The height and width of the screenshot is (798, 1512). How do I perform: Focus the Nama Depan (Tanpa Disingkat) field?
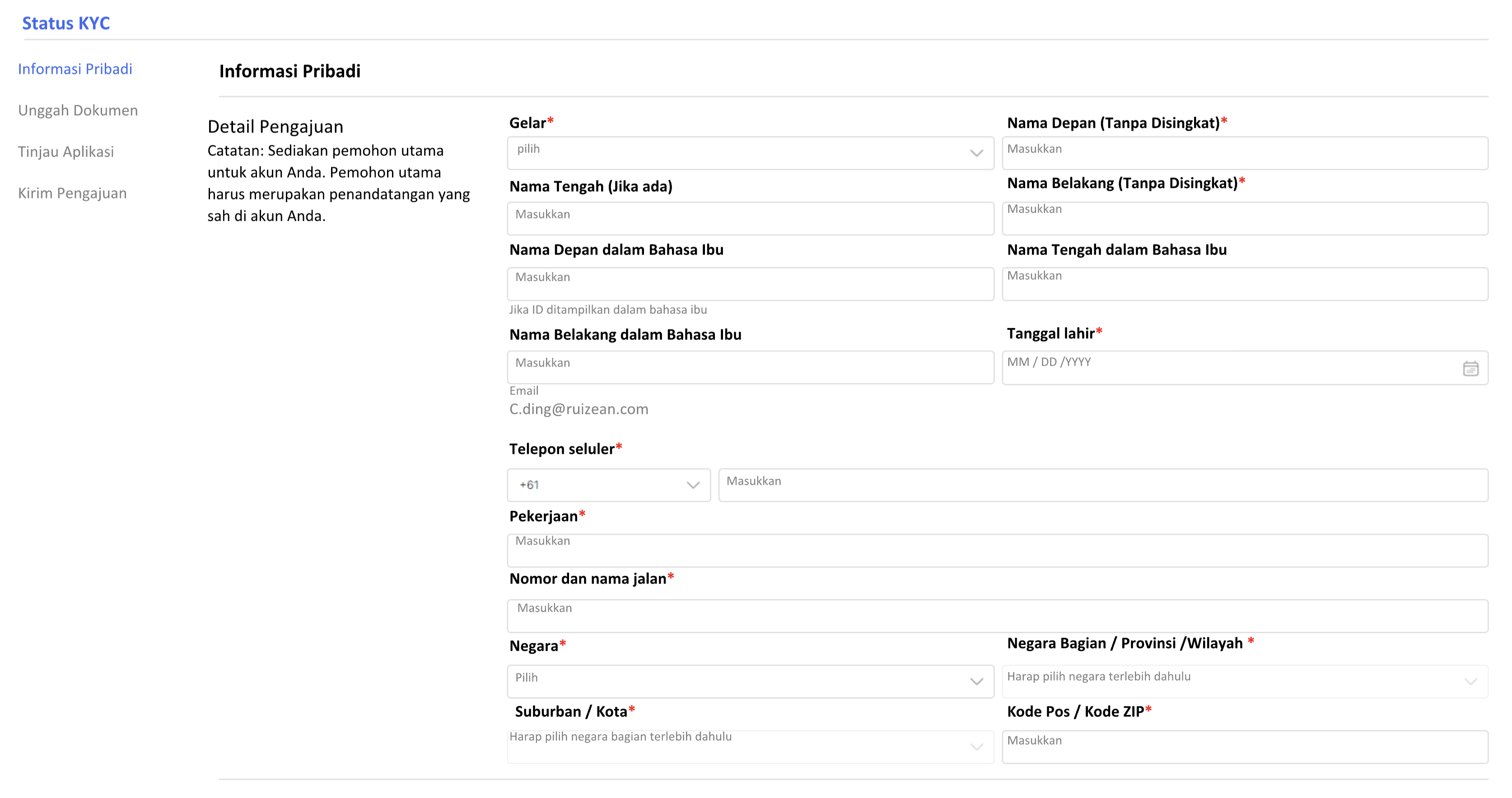point(1245,153)
